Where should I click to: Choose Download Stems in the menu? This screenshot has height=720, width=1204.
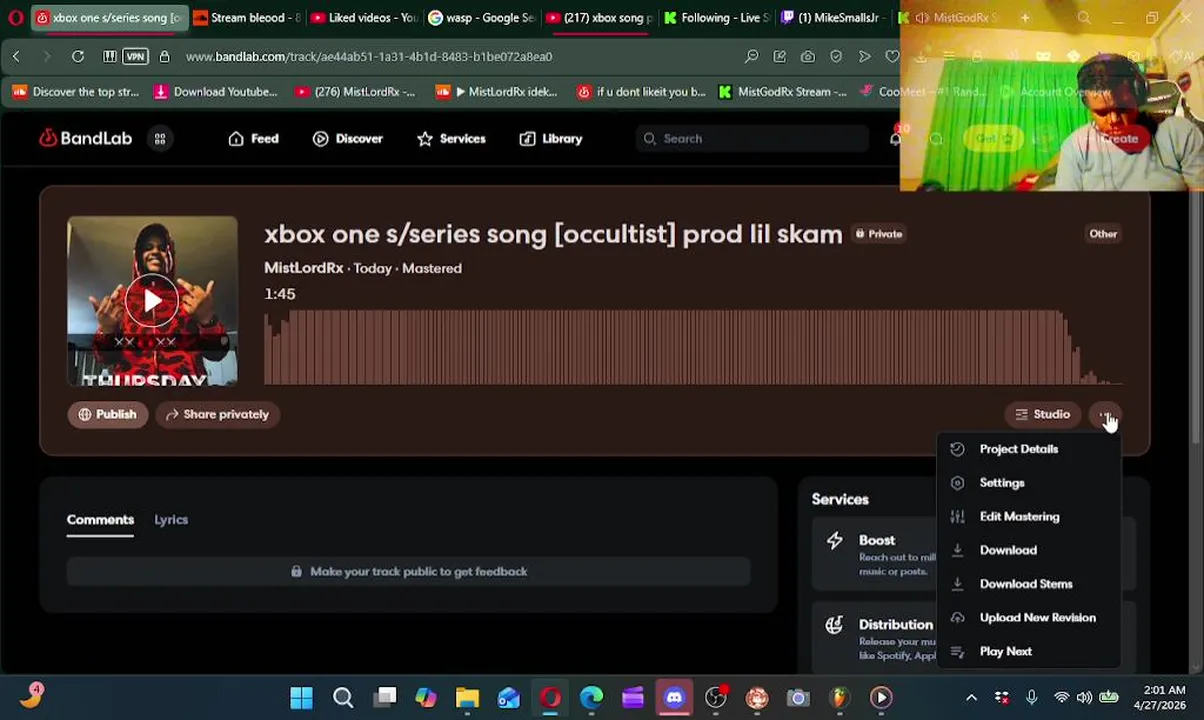tap(1028, 584)
